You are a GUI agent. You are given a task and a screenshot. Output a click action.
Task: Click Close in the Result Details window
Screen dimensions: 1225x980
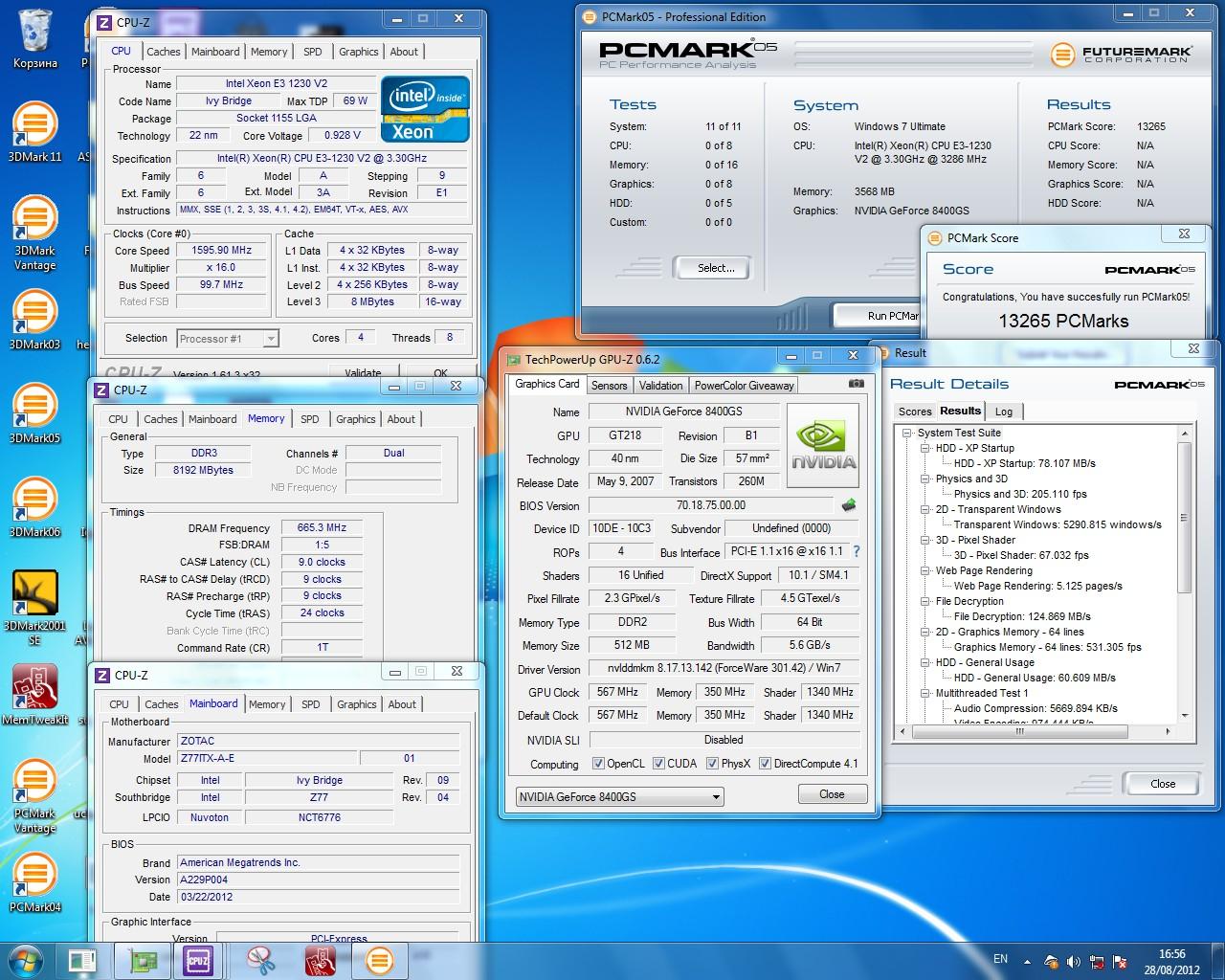click(1163, 784)
